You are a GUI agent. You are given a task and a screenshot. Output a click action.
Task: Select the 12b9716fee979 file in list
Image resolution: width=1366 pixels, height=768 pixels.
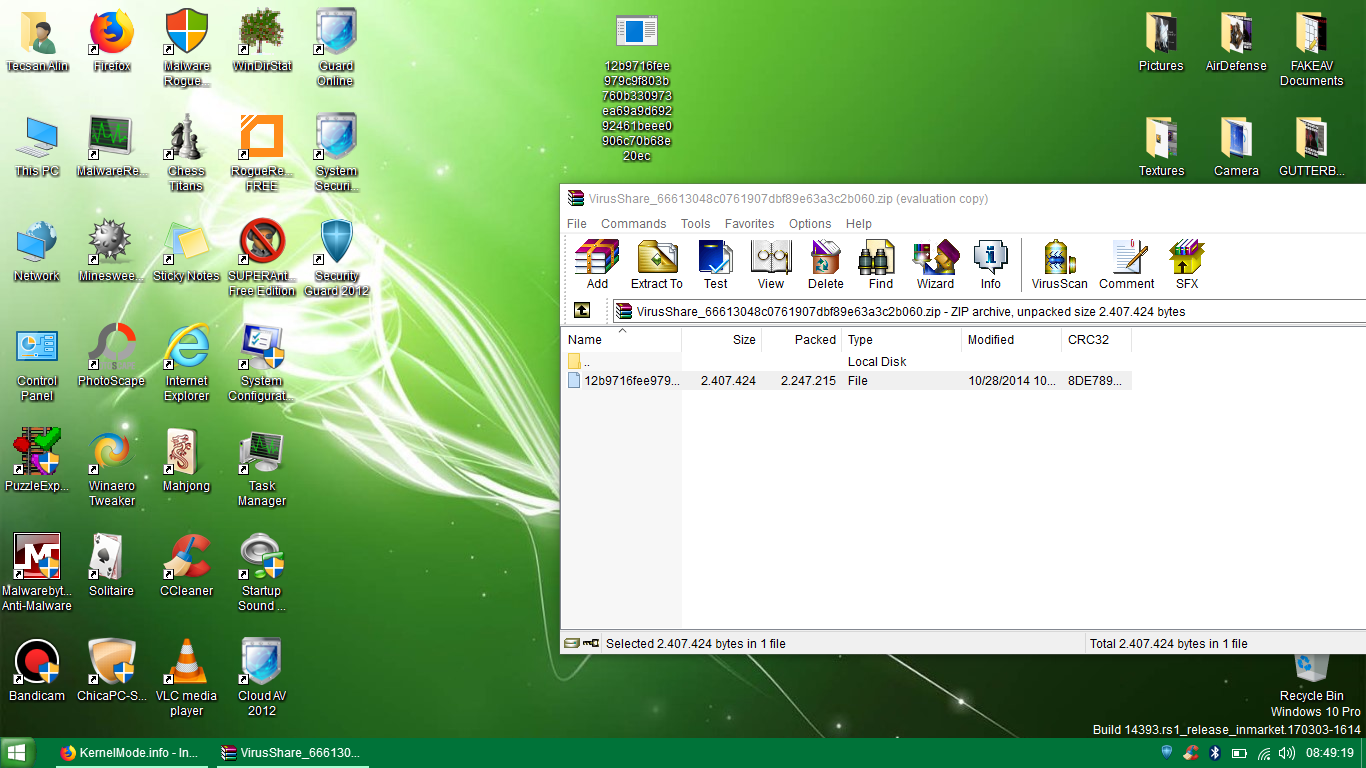coord(631,381)
